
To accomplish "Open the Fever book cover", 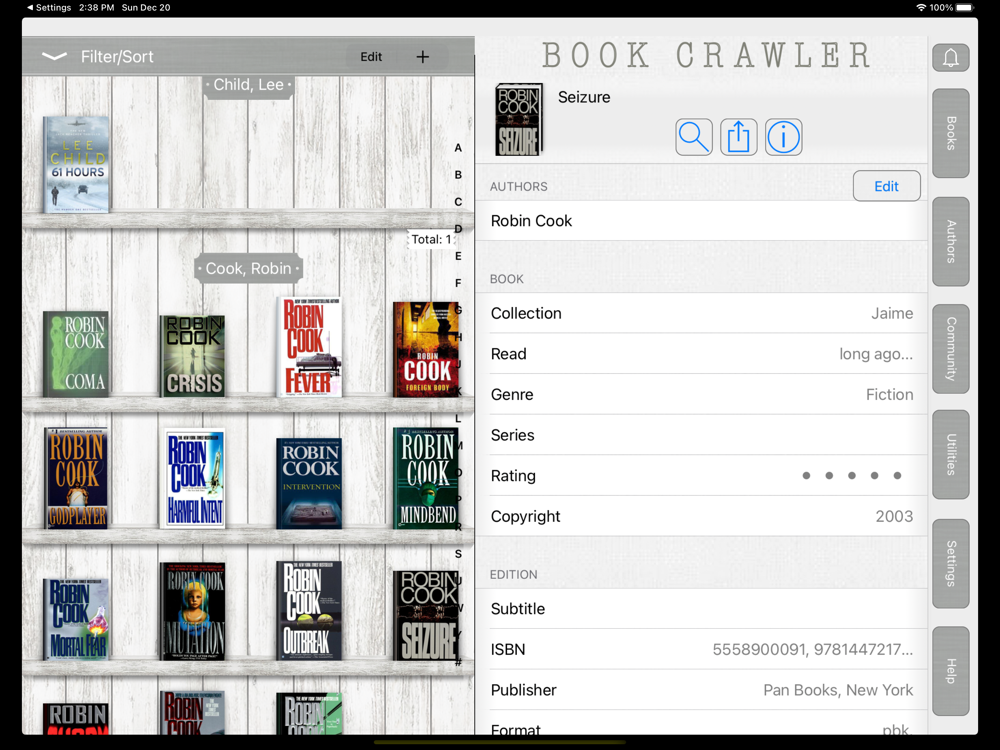I will [309, 348].
